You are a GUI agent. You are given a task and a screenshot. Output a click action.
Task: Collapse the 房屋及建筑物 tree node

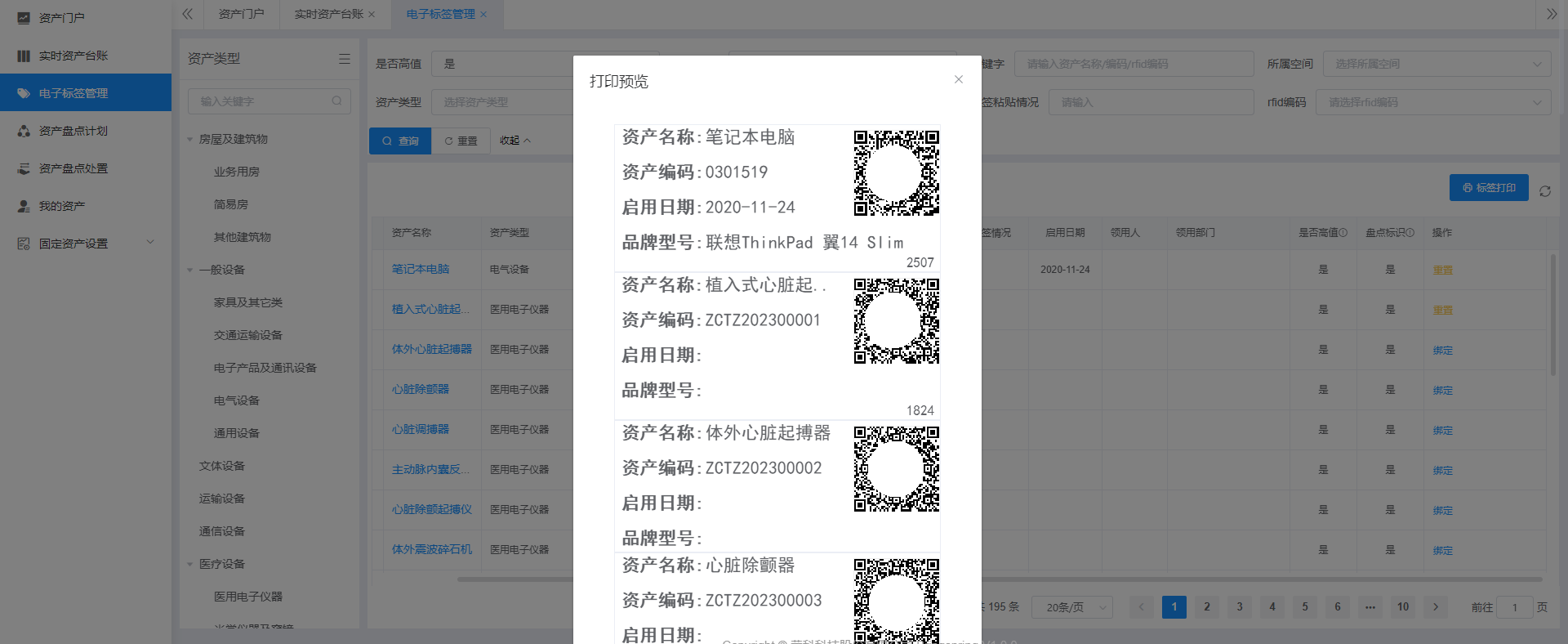click(x=190, y=140)
